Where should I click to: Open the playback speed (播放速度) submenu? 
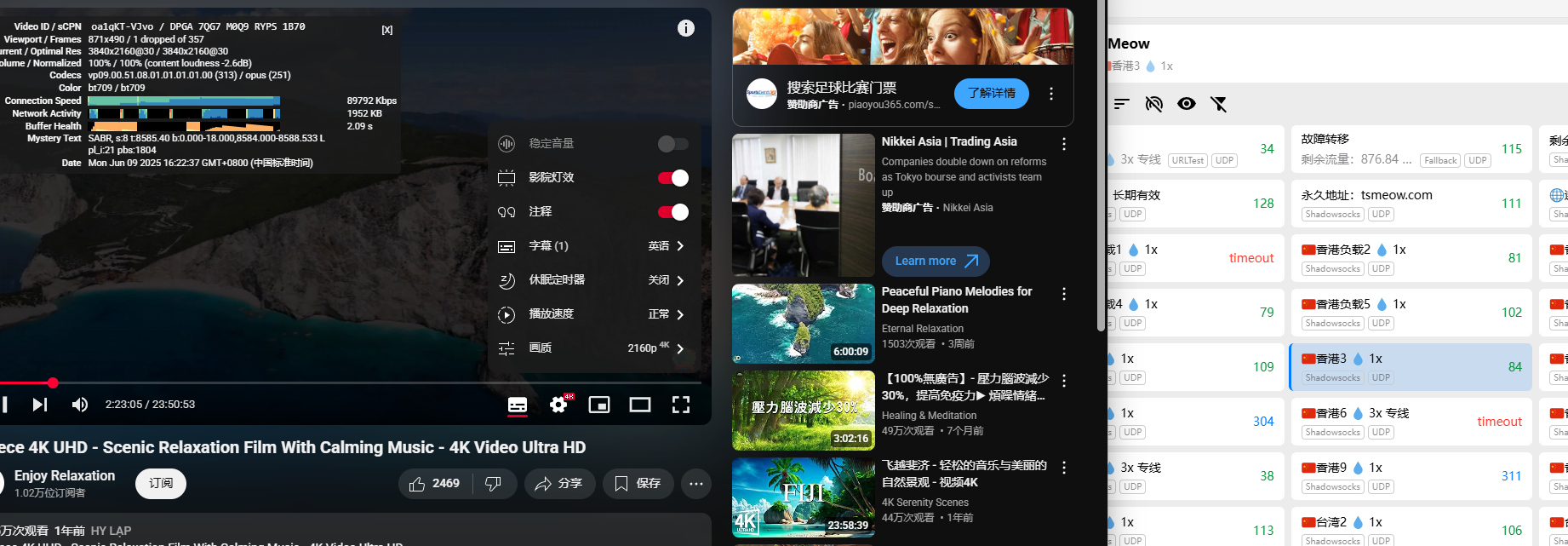(x=592, y=314)
